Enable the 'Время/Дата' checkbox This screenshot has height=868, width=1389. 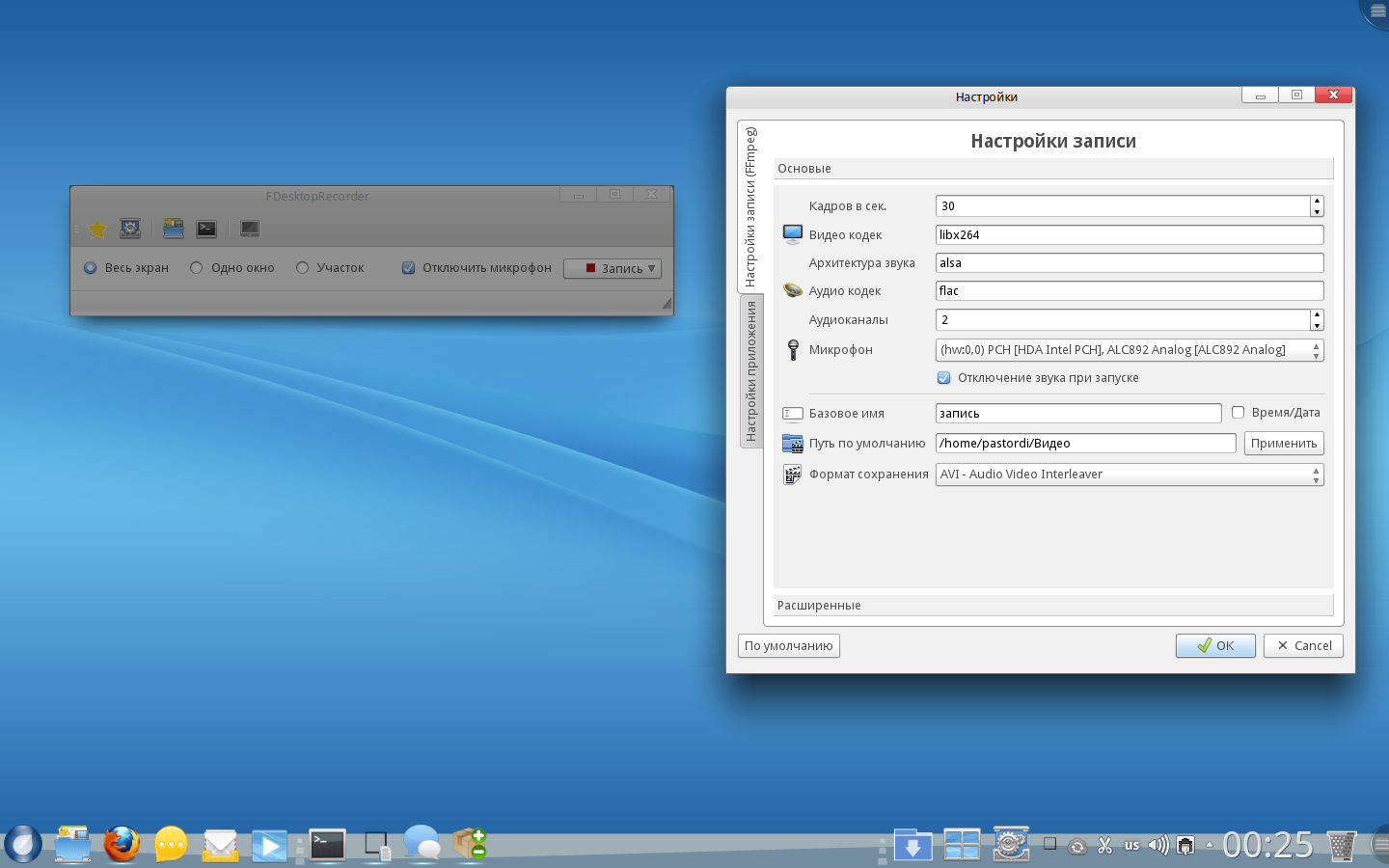coord(1239,413)
